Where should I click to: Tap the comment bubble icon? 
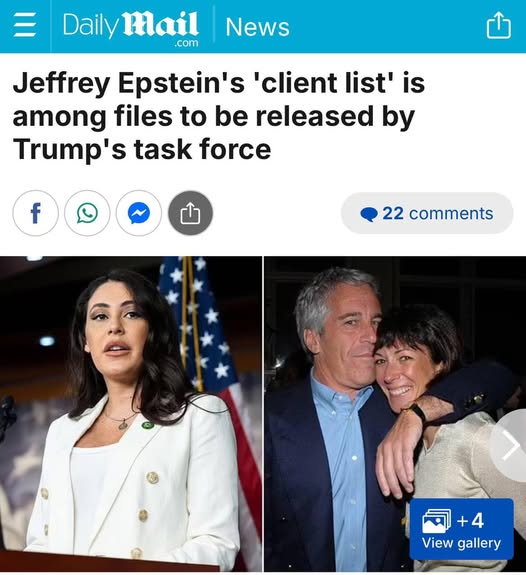(x=369, y=214)
